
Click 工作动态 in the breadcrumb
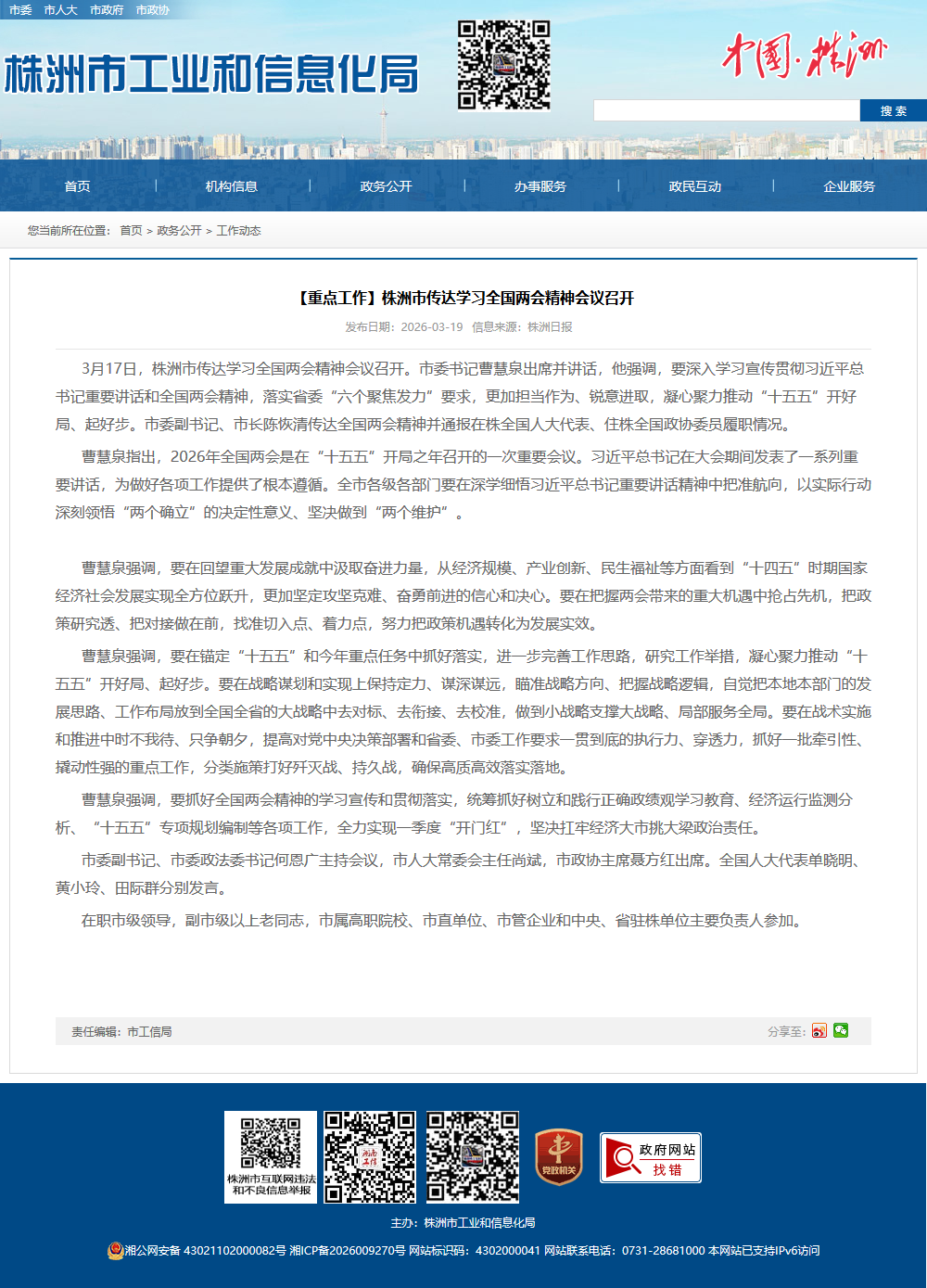coord(238,231)
